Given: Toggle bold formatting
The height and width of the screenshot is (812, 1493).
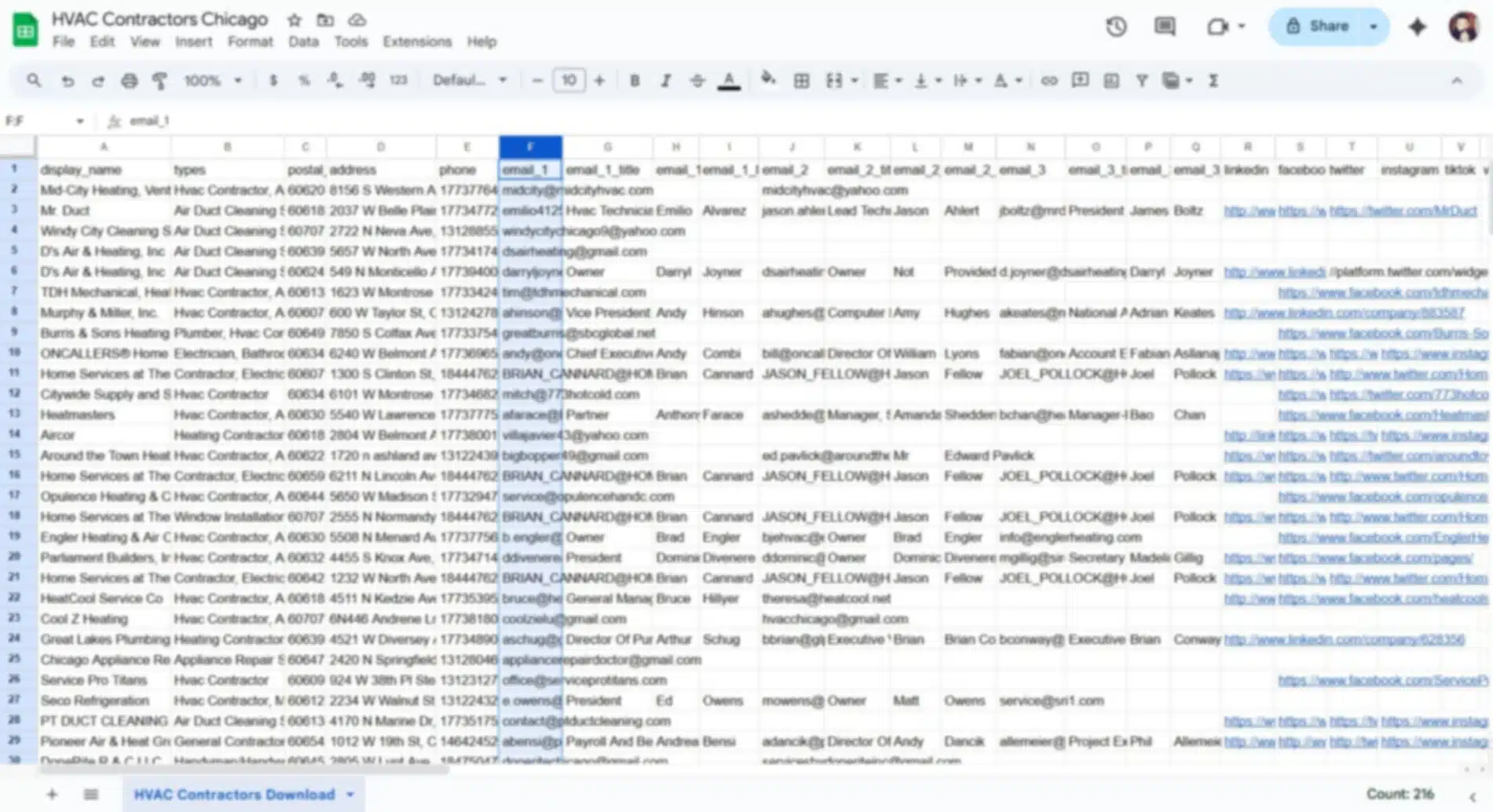Looking at the screenshot, I should [635, 81].
